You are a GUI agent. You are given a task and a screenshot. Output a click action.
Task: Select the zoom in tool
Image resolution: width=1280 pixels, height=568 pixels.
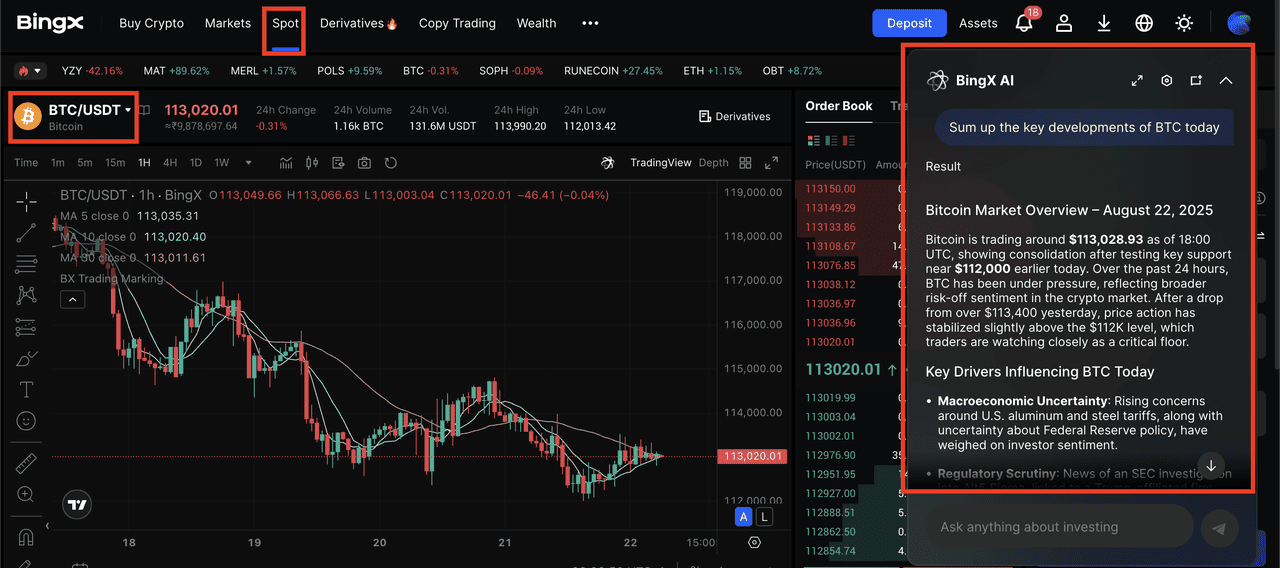(27, 495)
